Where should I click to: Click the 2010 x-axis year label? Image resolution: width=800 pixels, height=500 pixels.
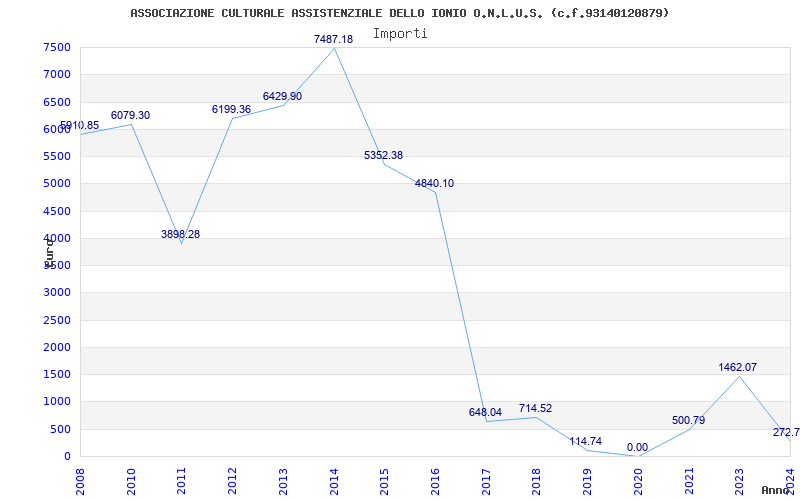pyautogui.click(x=131, y=481)
